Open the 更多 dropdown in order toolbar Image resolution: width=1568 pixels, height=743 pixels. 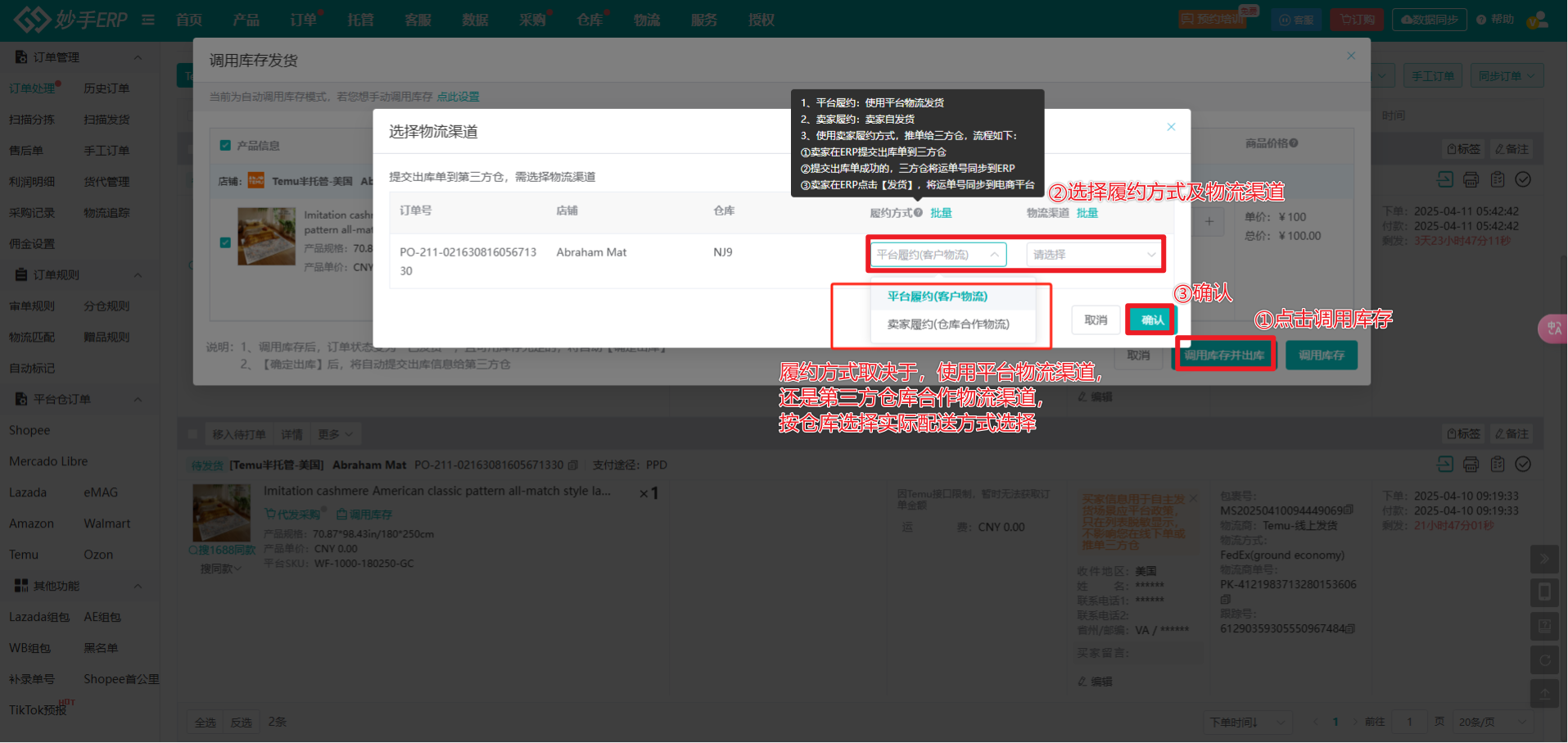tap(336, 434)
